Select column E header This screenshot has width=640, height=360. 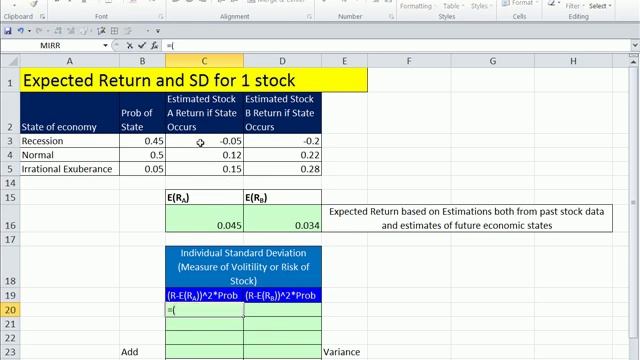pos(344,61)
